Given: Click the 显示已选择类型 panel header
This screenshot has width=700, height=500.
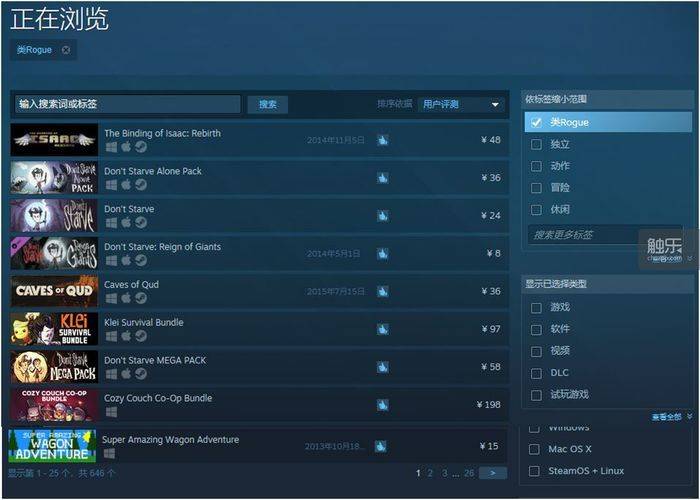Looking at the screenshot, I should coord(607,284).
